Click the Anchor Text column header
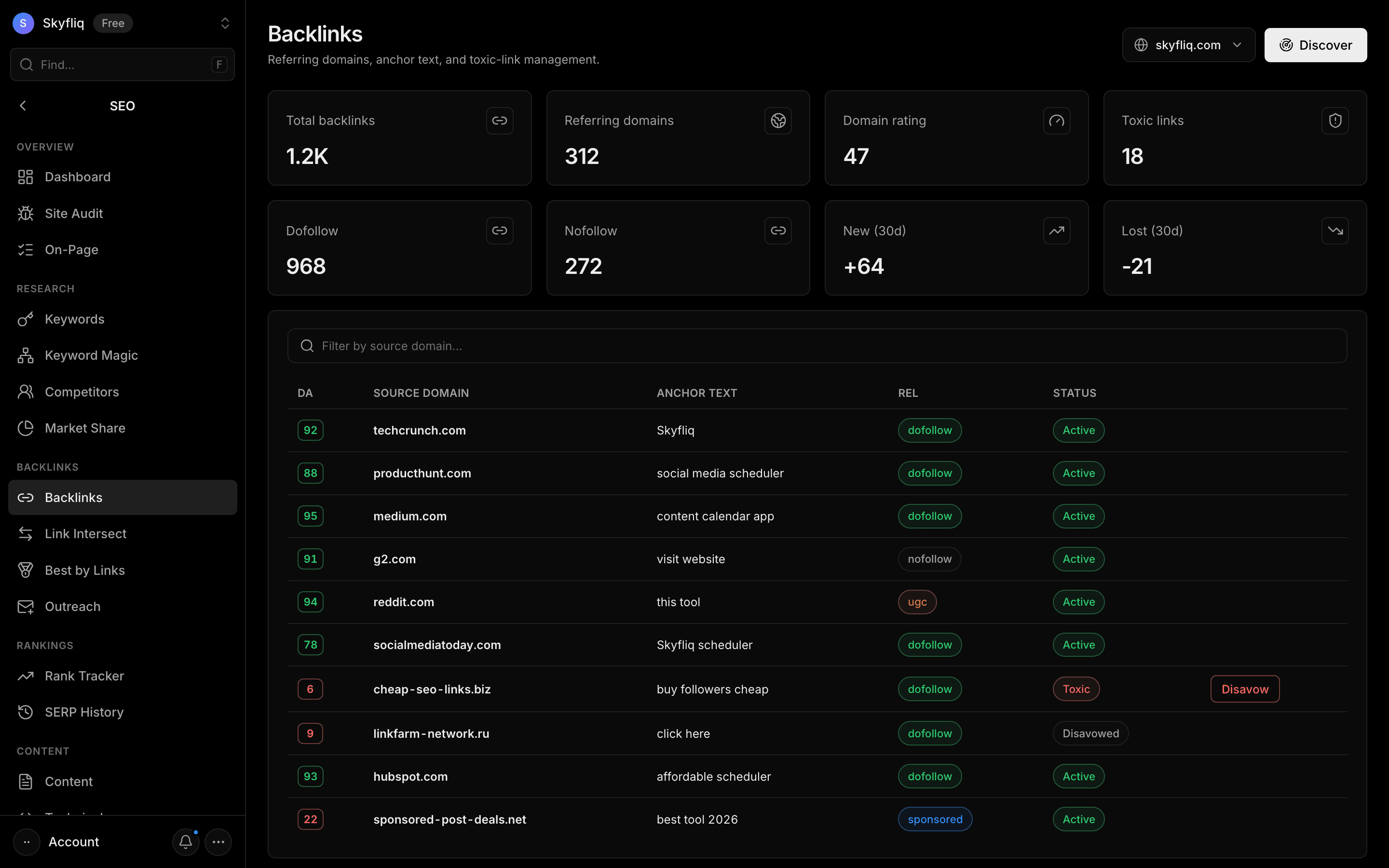1389x868 pixels. [x=697, y=393]
